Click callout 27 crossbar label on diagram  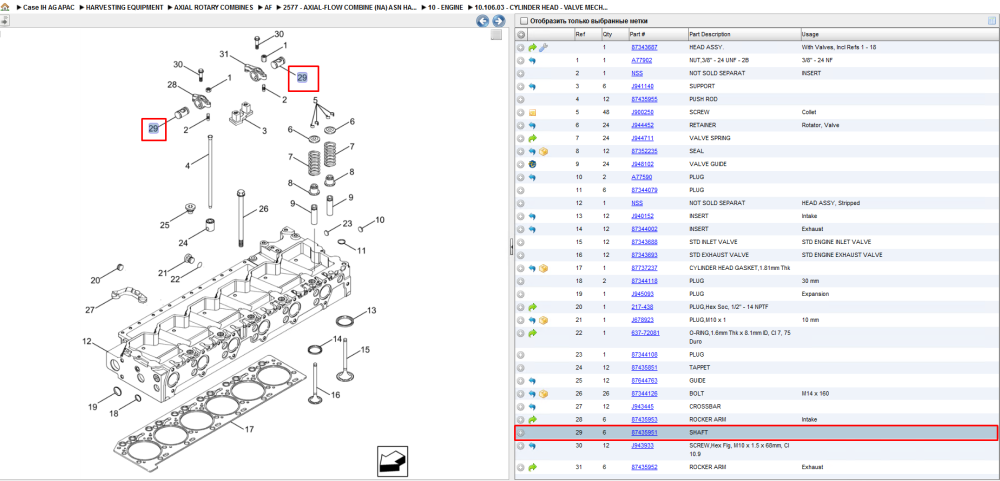pyautogui.click(x=90, y=310)
